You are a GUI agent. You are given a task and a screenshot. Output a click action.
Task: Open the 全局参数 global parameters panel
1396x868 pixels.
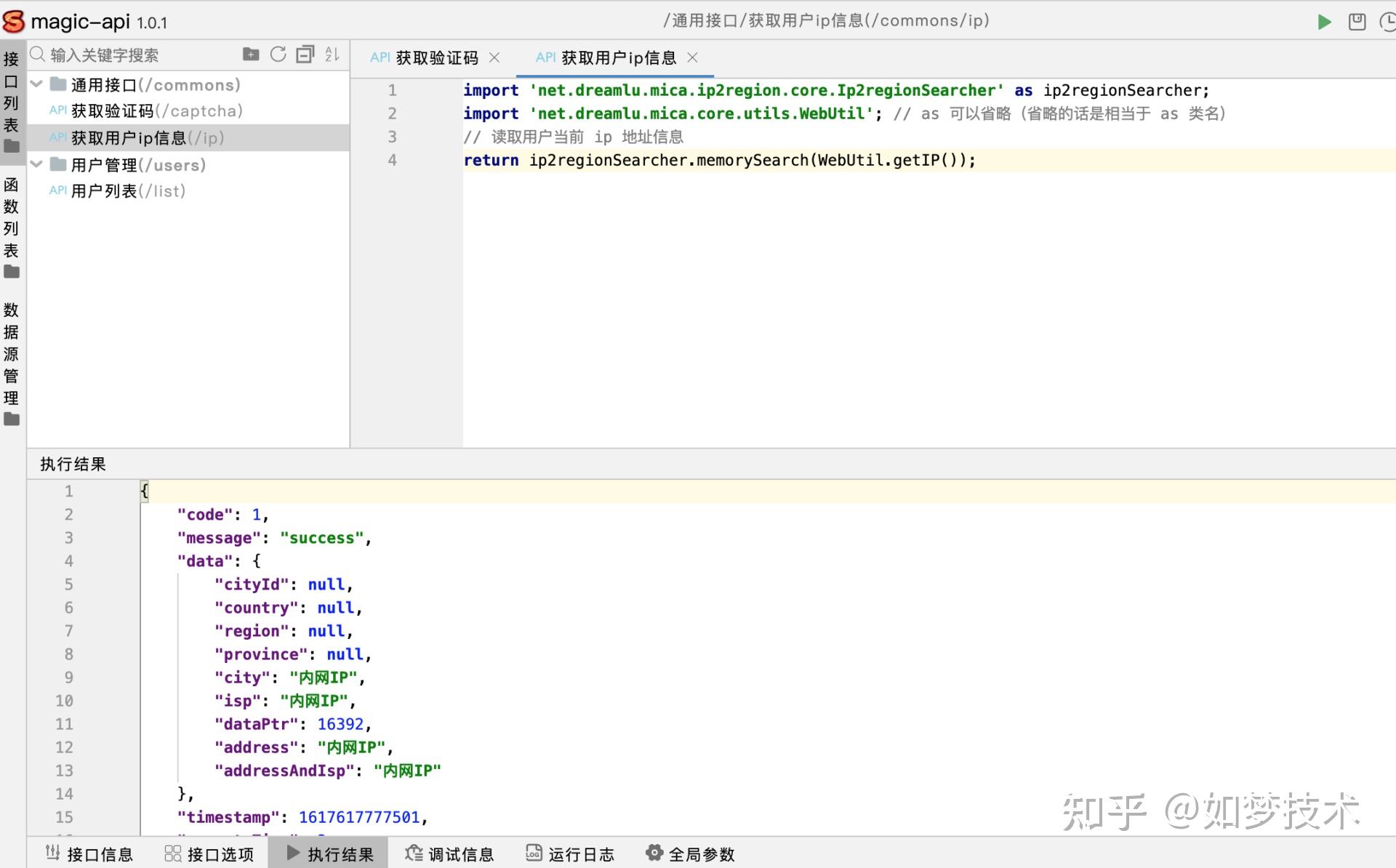click(x=691, y=853)
